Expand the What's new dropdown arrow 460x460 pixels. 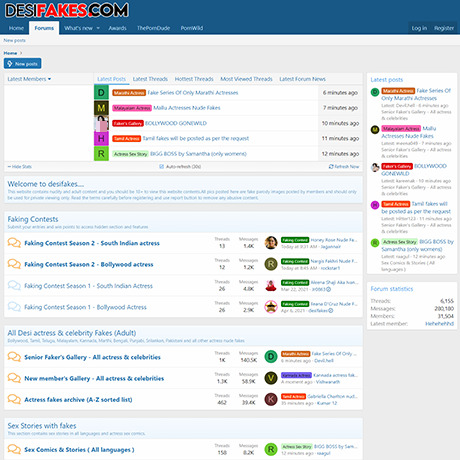tap(98, 28)
